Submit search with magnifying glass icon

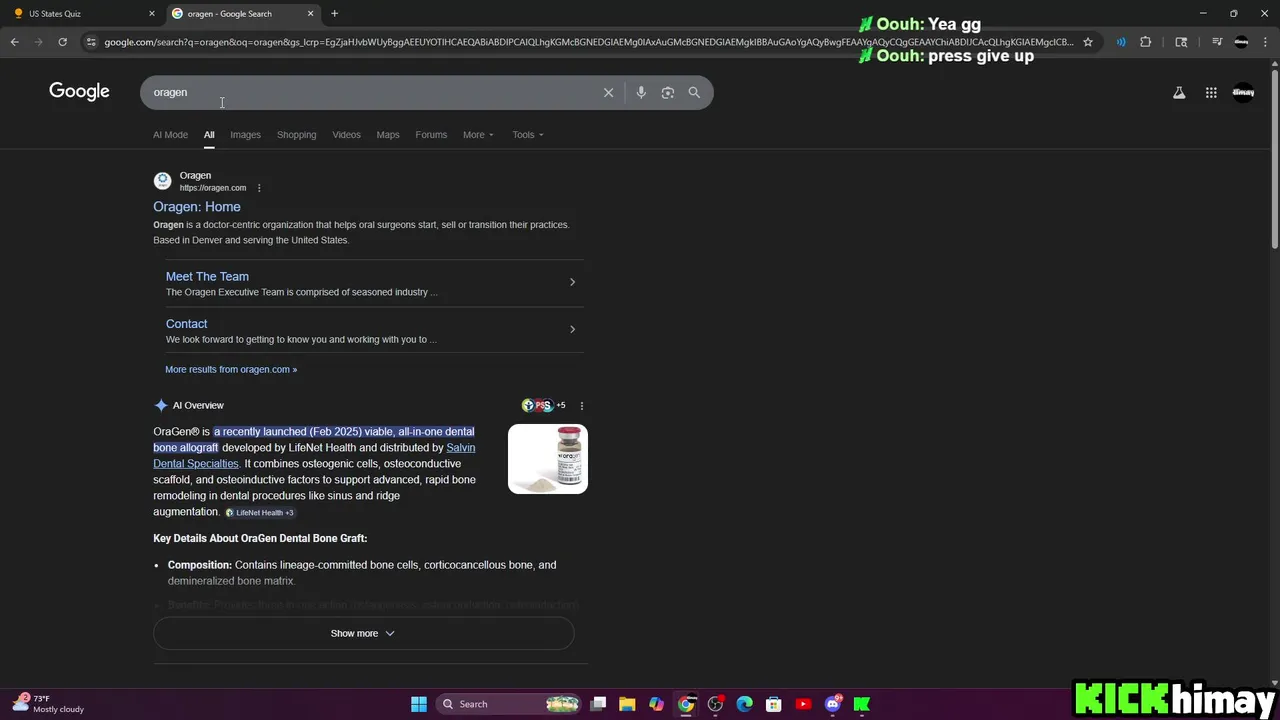click(694, 92)
